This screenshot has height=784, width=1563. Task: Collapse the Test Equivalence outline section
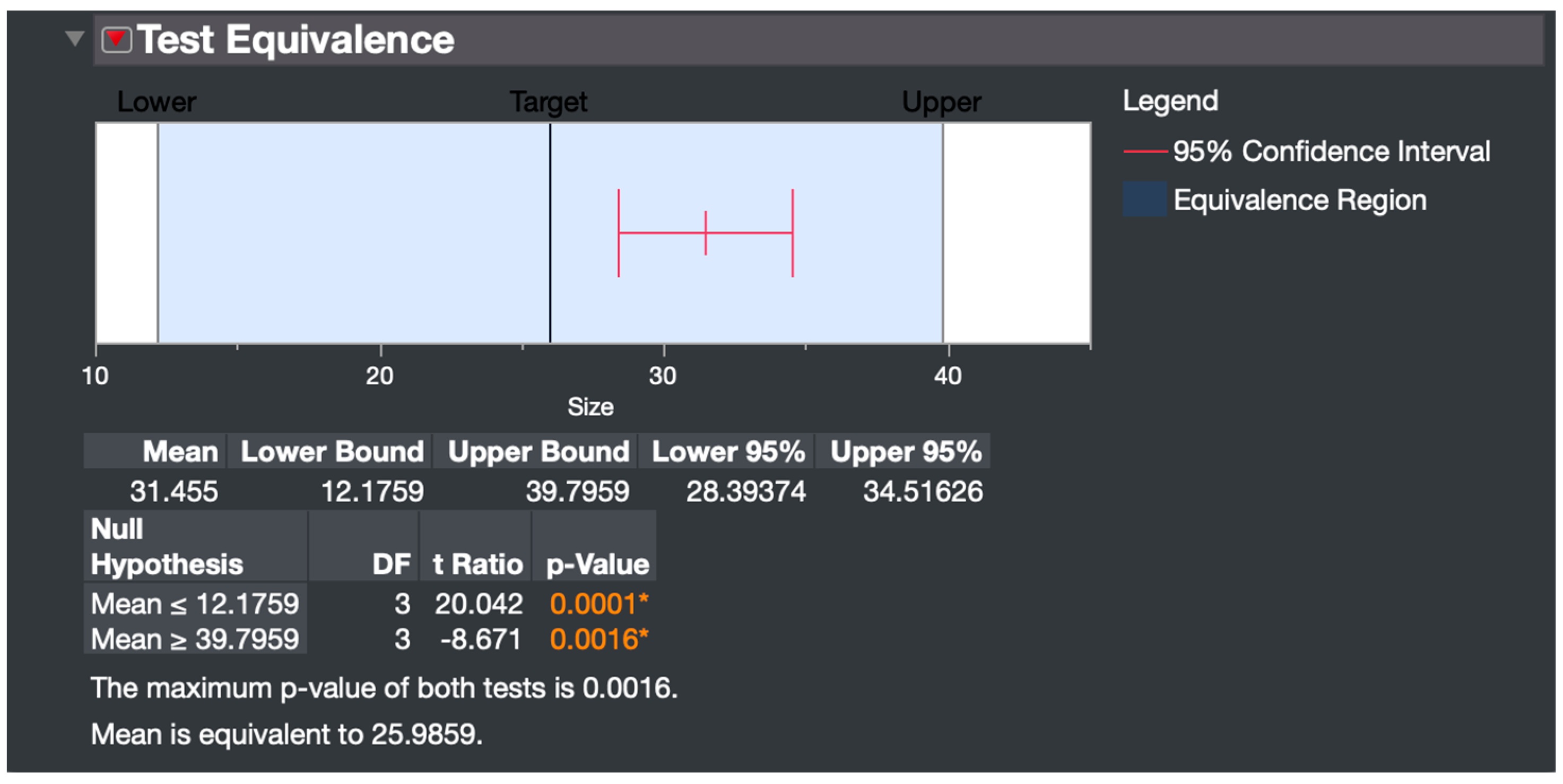pyautogui.click(x=75, y=39)
